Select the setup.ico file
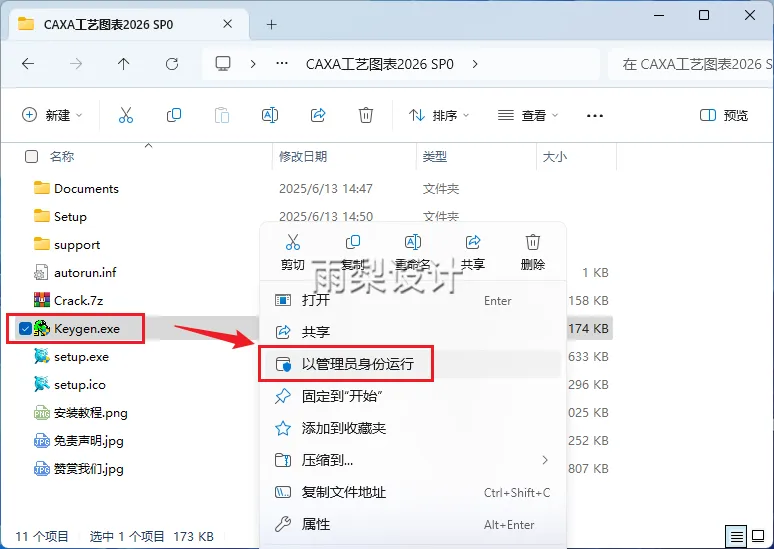774x549 pixels. (x=80, y=385)
